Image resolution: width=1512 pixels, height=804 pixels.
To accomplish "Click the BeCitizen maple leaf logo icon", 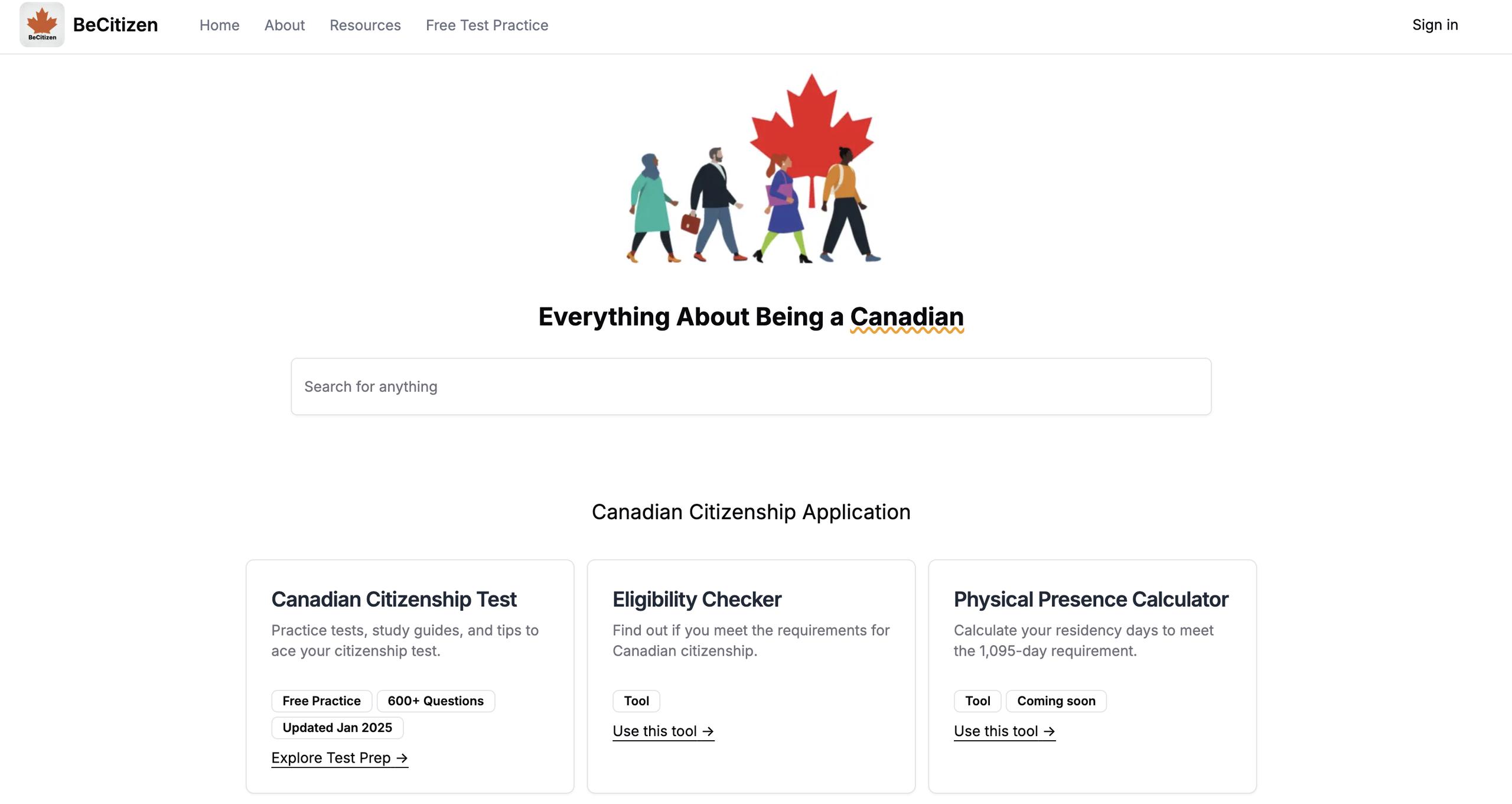I will tap(42, 24).
